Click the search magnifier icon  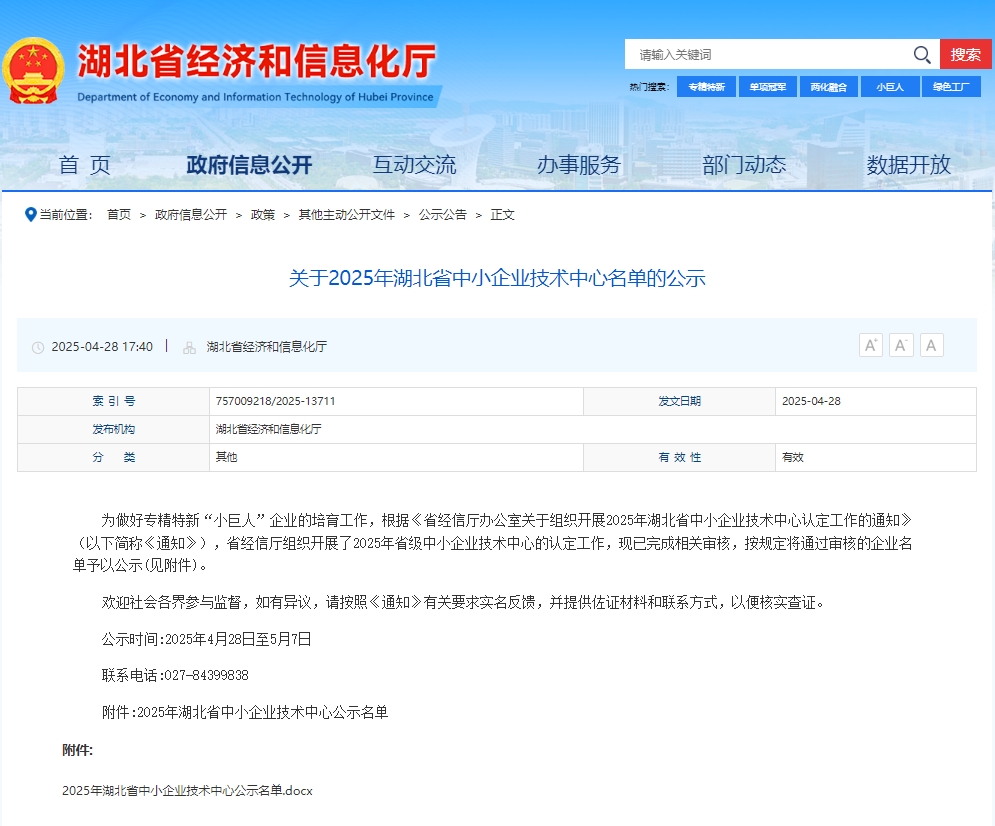921,54
